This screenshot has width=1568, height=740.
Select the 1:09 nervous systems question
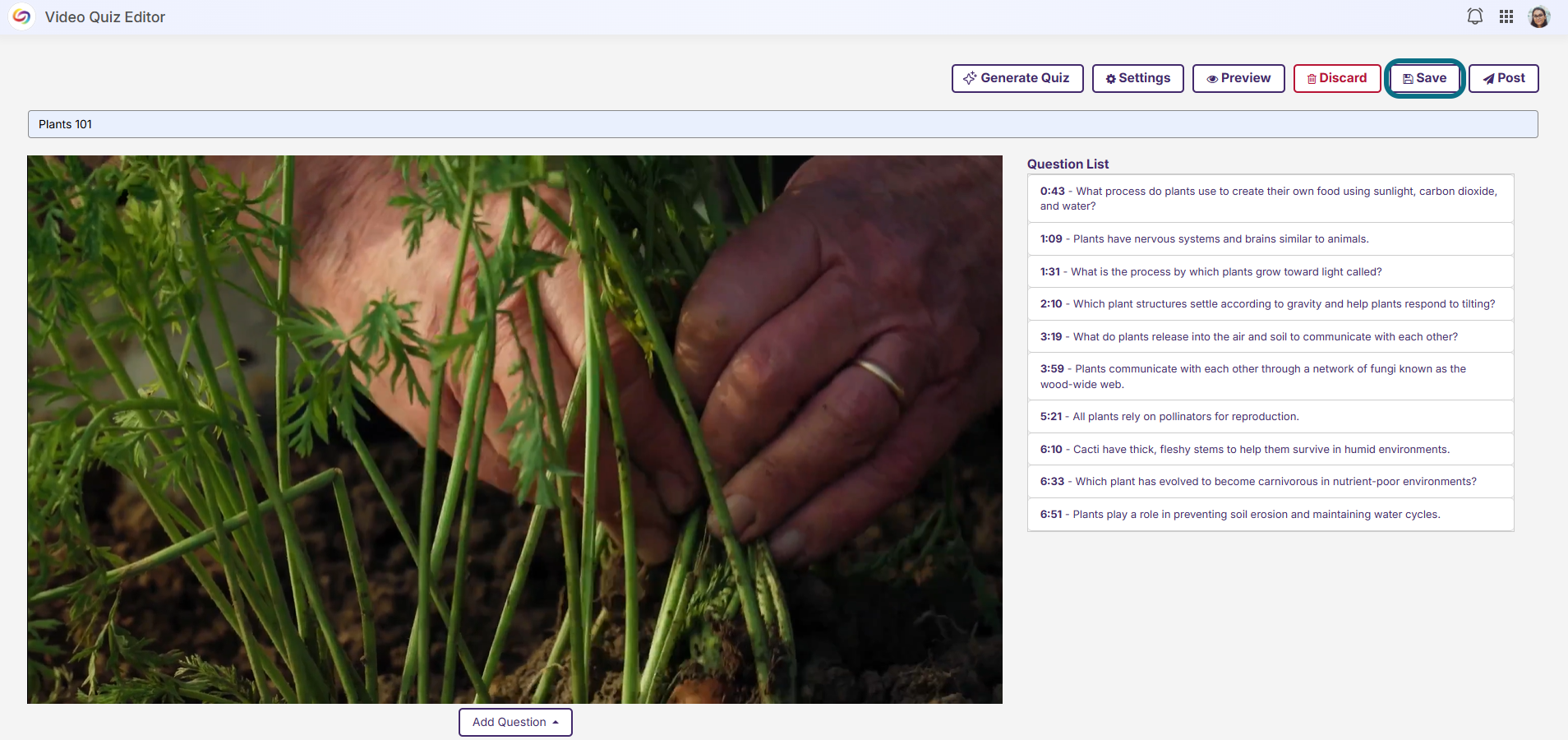1271,239
